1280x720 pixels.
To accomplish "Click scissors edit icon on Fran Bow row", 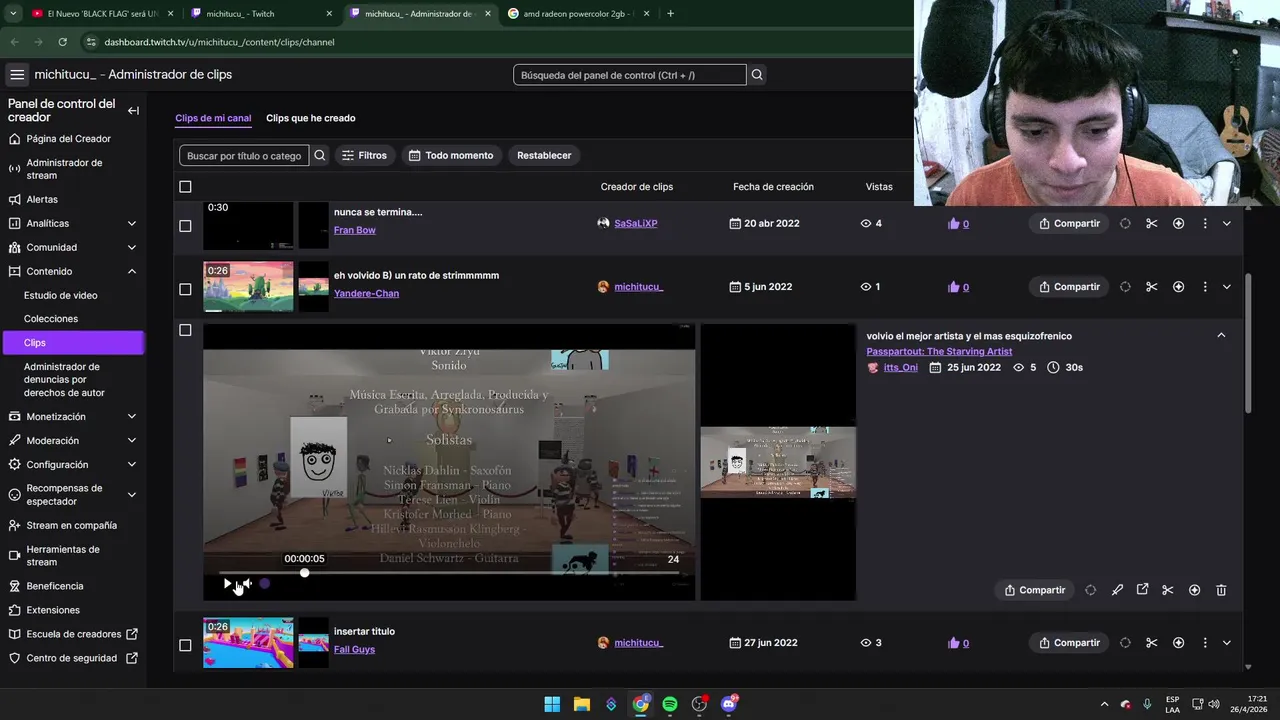I will (x=1151, y=223).
